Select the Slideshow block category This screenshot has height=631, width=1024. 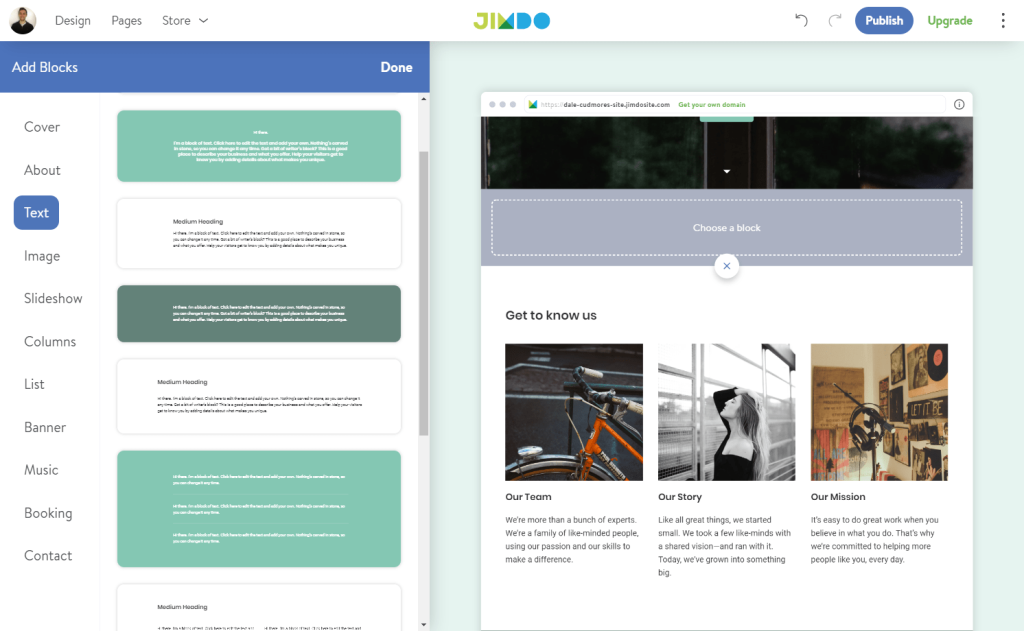point(53,298)
